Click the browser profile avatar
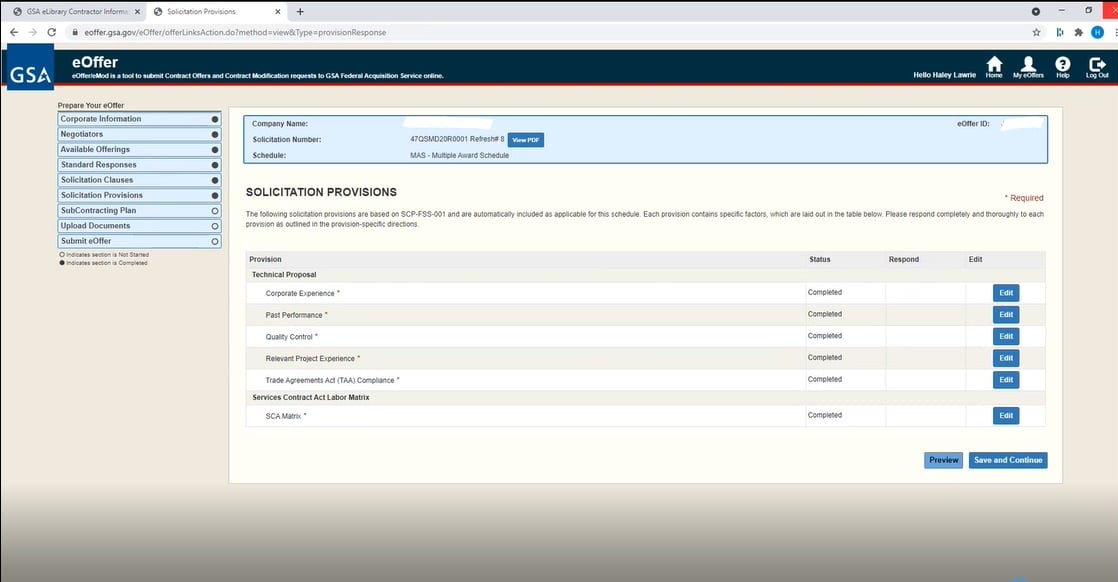The width and height of the screenshot is (1118, 582). (x=1098, y=31)
